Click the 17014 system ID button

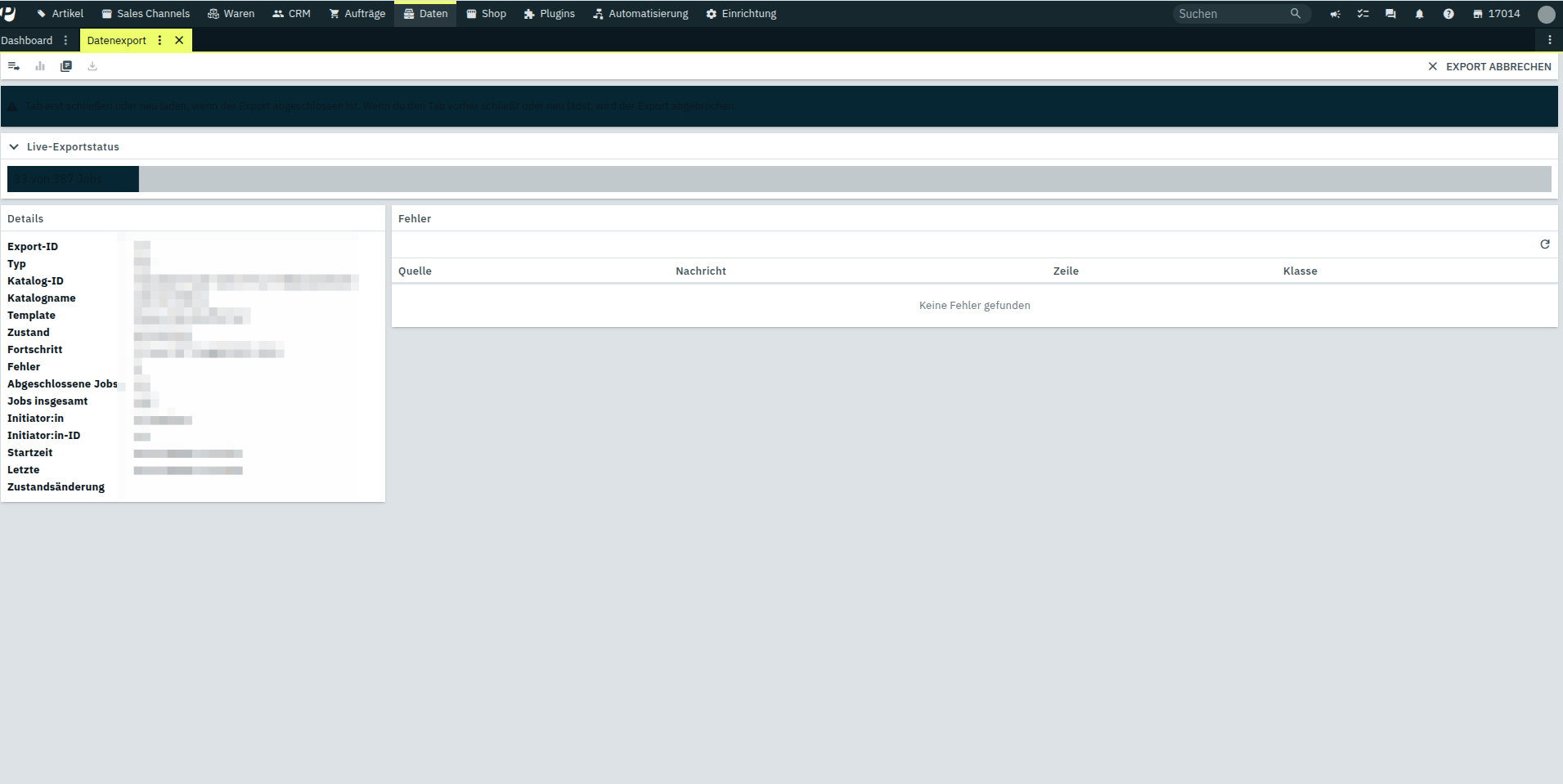[x=1496, y=14]
